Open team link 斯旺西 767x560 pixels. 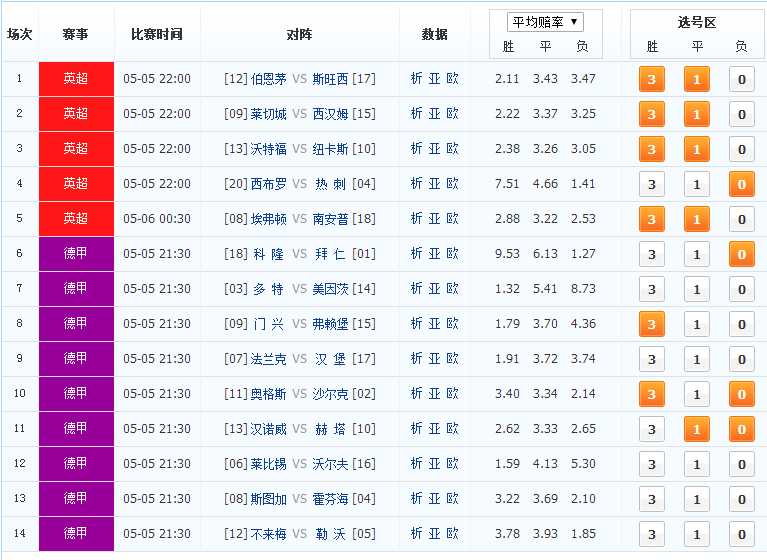click(x=330, y=79)
